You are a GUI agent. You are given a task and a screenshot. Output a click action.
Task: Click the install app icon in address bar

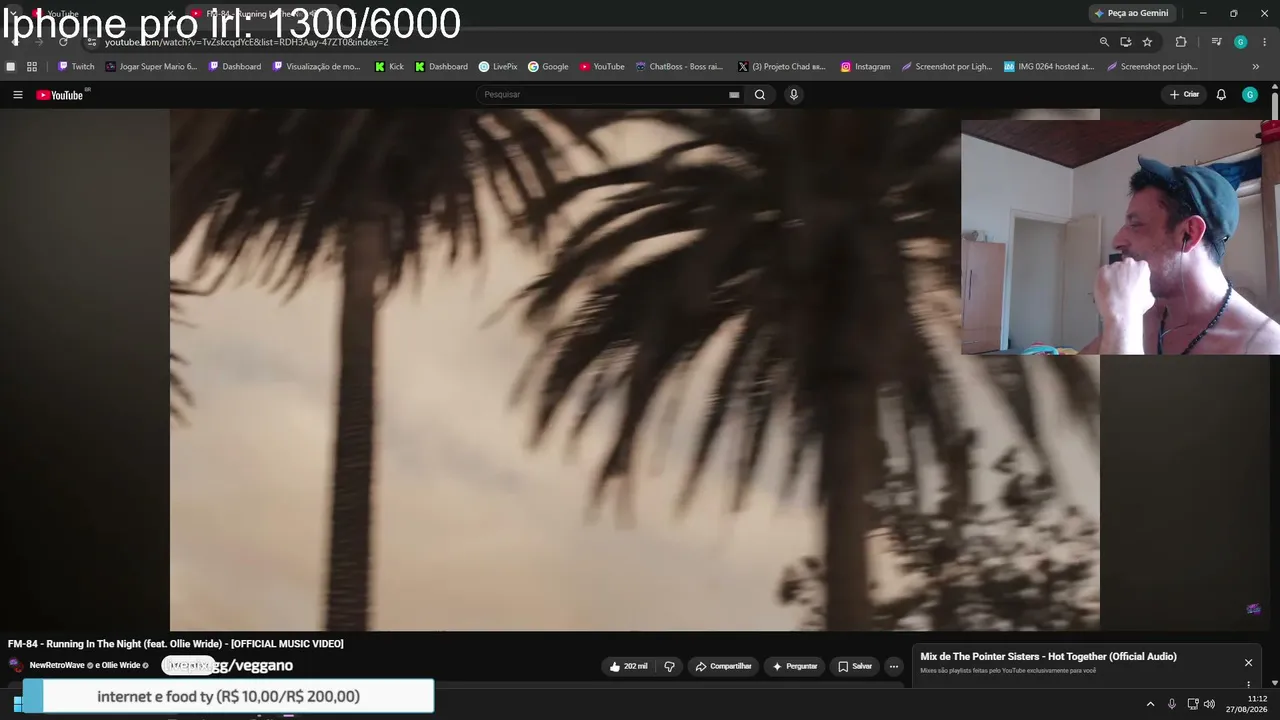[1126, 42]
